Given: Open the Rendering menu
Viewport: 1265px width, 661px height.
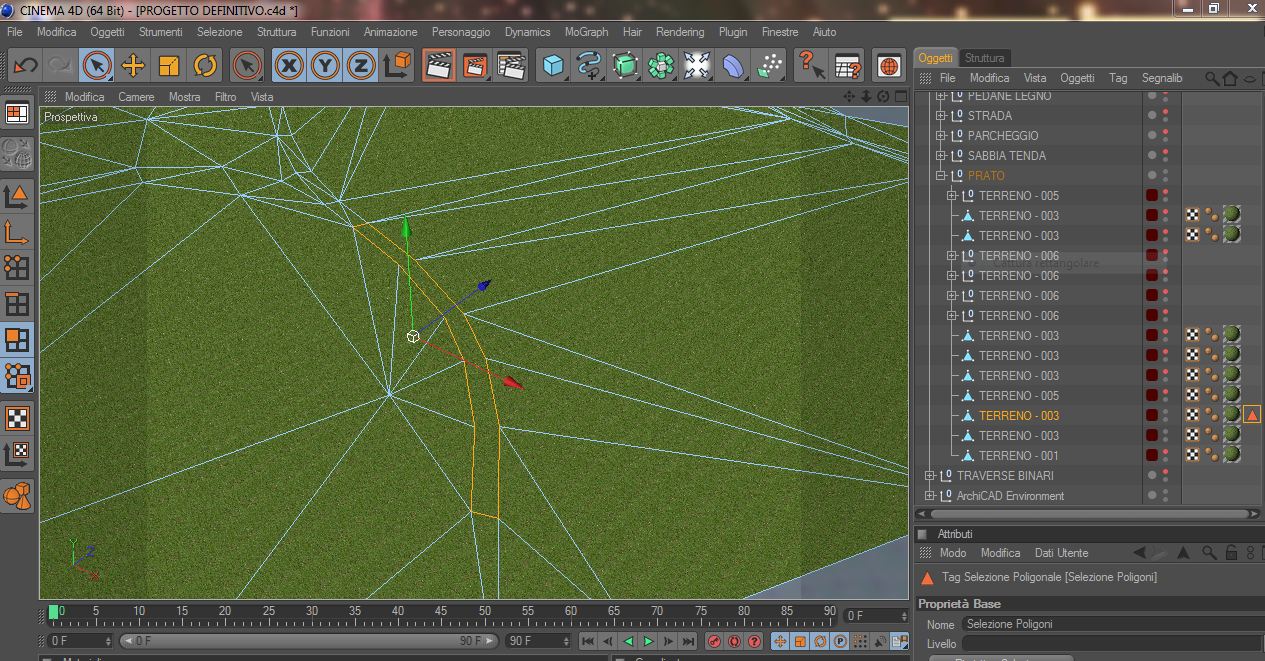Looking at the screenshot, I should [680, 32].
